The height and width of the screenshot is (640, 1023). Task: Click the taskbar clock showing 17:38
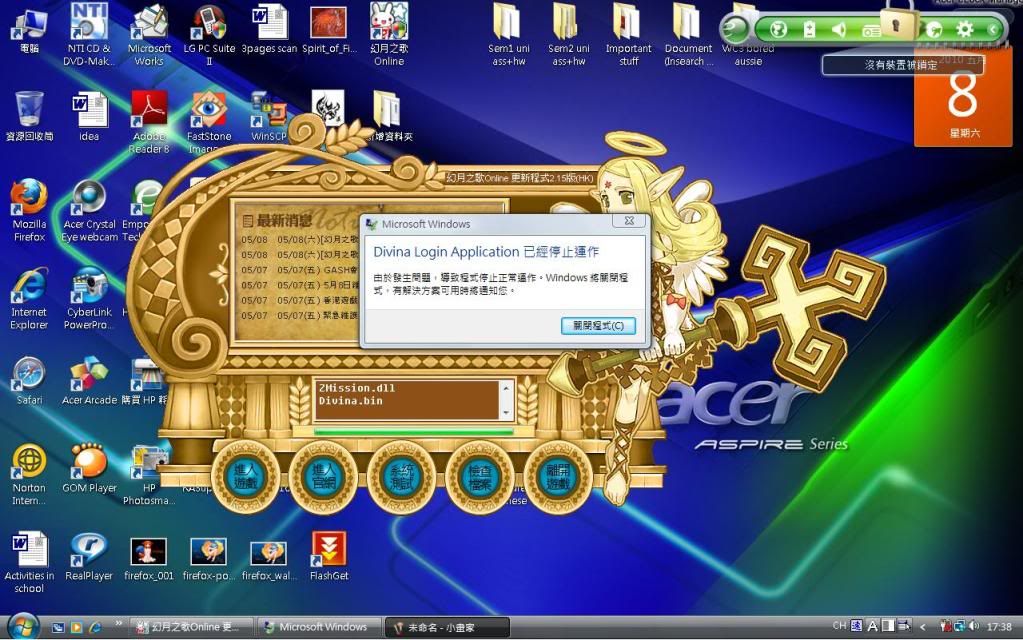998,626
